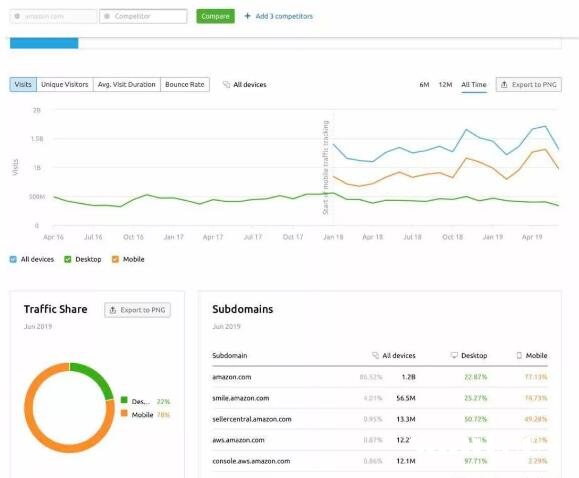Select the 12M time range
This screenshot has height=478, width=579.
445,85
